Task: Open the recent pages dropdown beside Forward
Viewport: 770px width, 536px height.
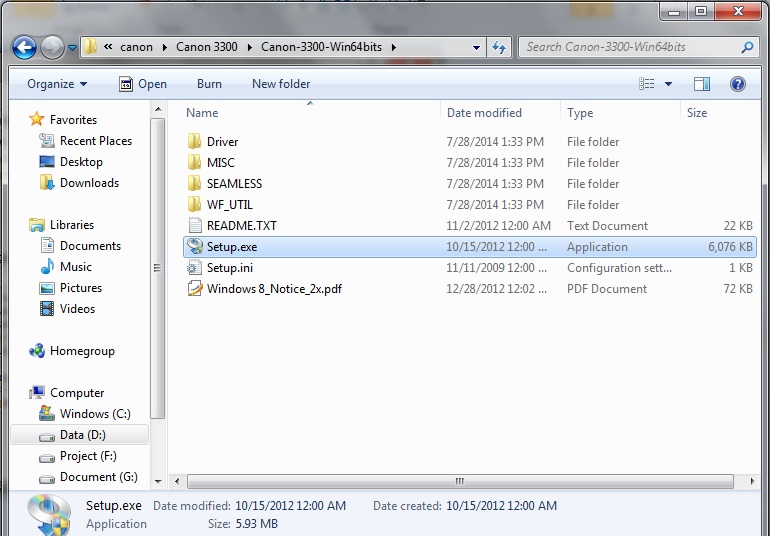Action: coord(72,48)
